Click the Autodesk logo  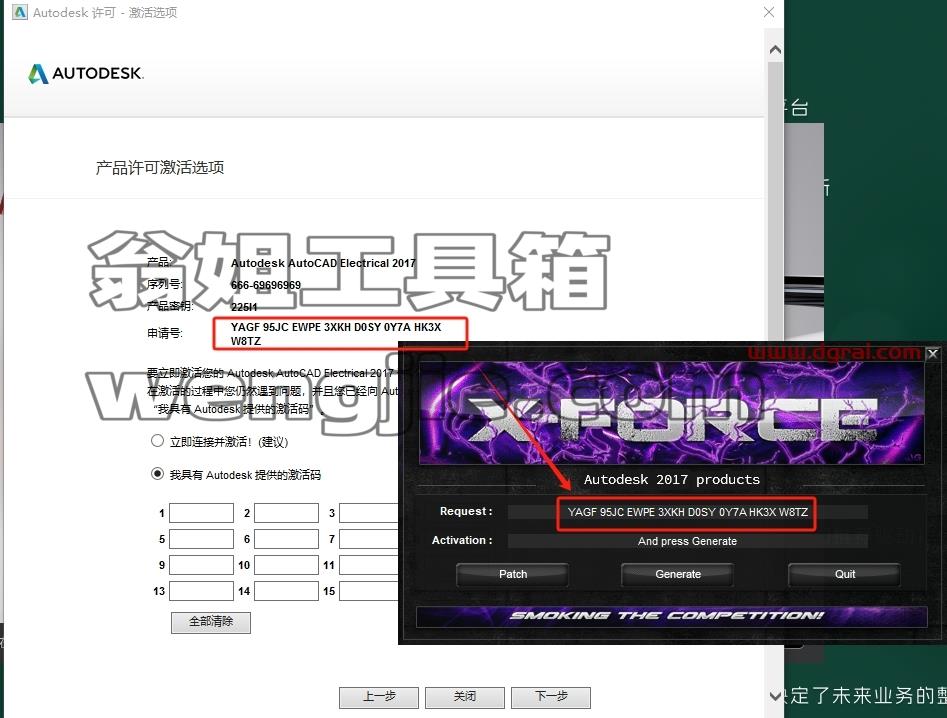[x=86, y=73]
